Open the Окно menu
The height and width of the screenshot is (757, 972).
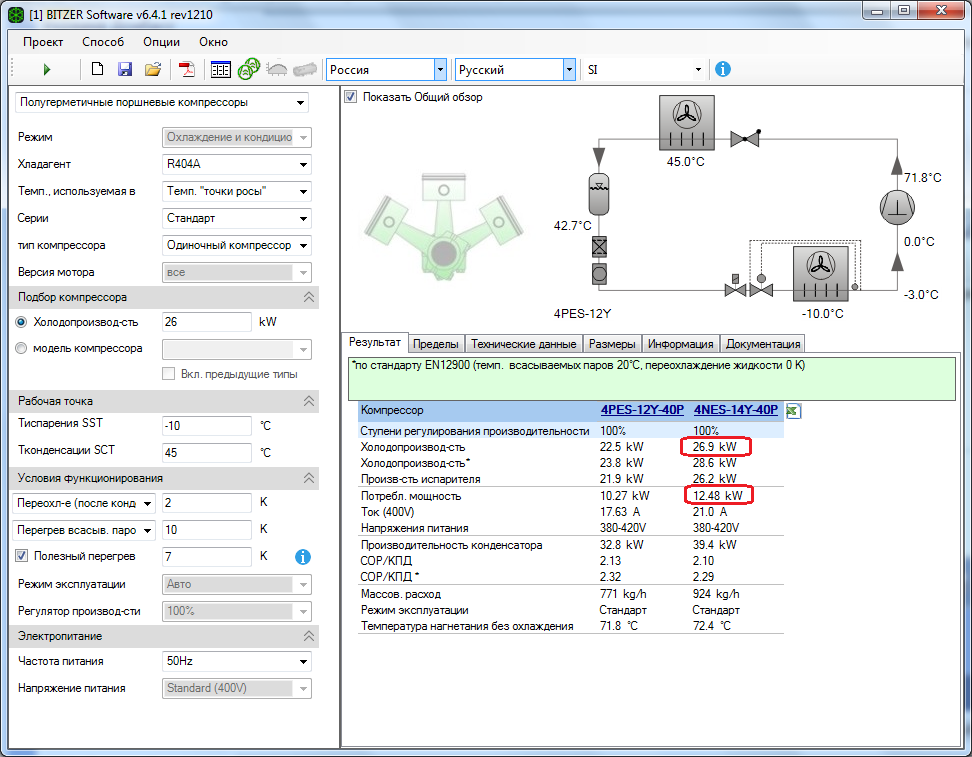coord(213,42)
